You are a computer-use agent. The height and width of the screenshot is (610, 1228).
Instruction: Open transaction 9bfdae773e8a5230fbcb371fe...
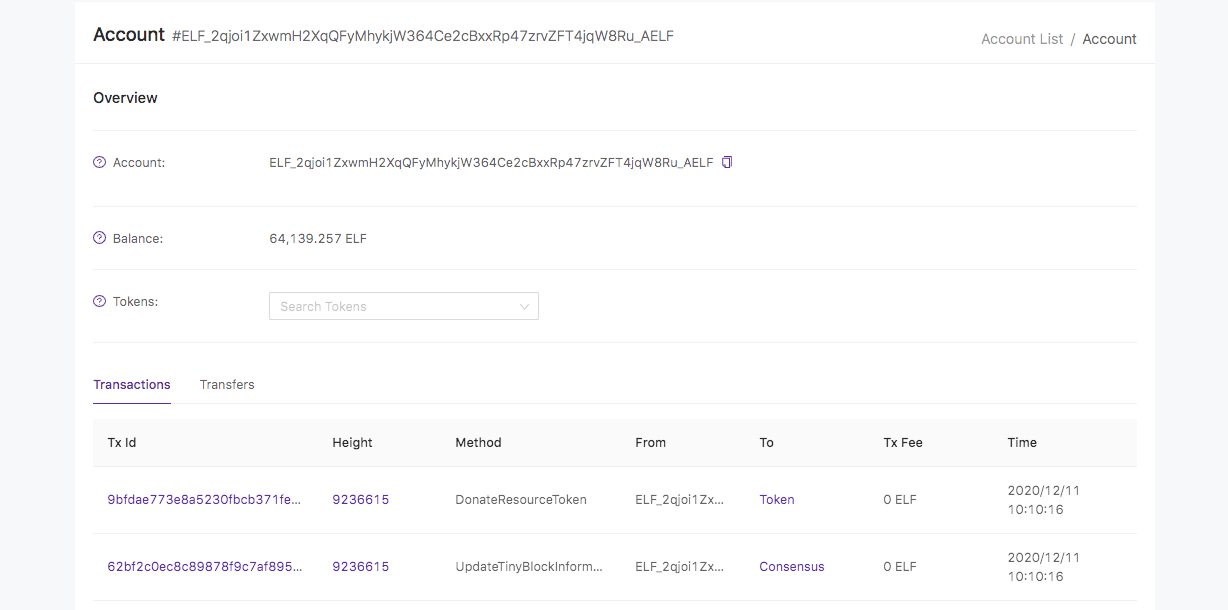pyautogui.click(x=204, y=499)
